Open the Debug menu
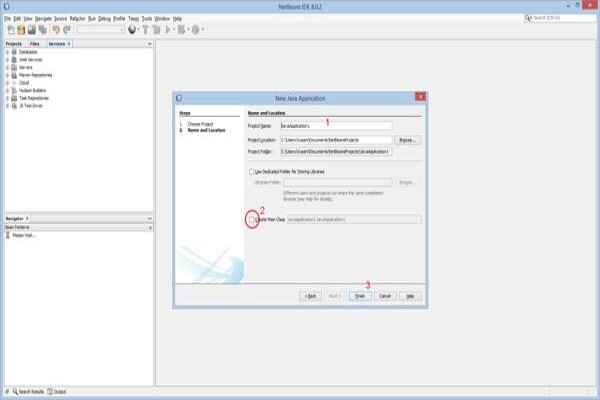Image resolution: width=600 pixels, height=400 pixels. pos(104,18)
